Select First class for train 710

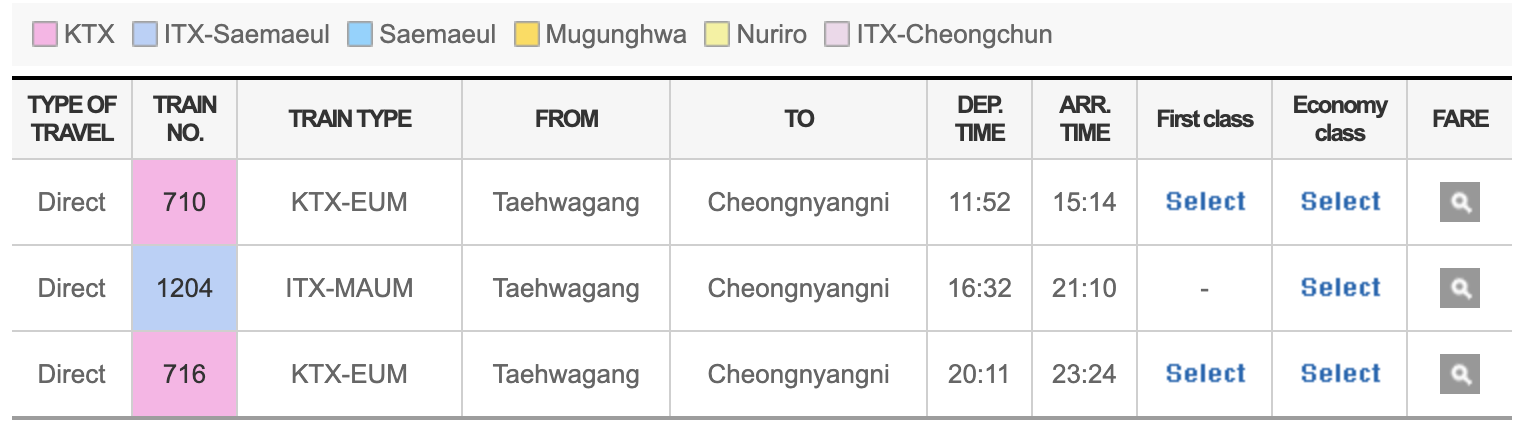point(1205,202)
